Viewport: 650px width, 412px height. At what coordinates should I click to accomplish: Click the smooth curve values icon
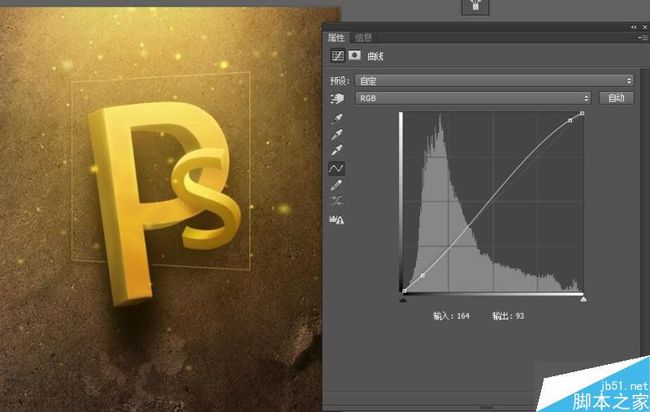(x=337, y=201)
